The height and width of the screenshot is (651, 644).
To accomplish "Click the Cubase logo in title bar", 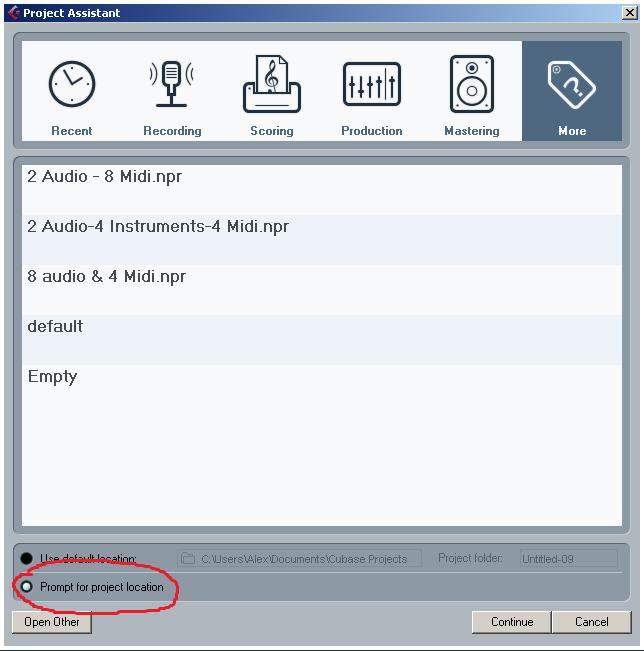I will pos(14,12).
